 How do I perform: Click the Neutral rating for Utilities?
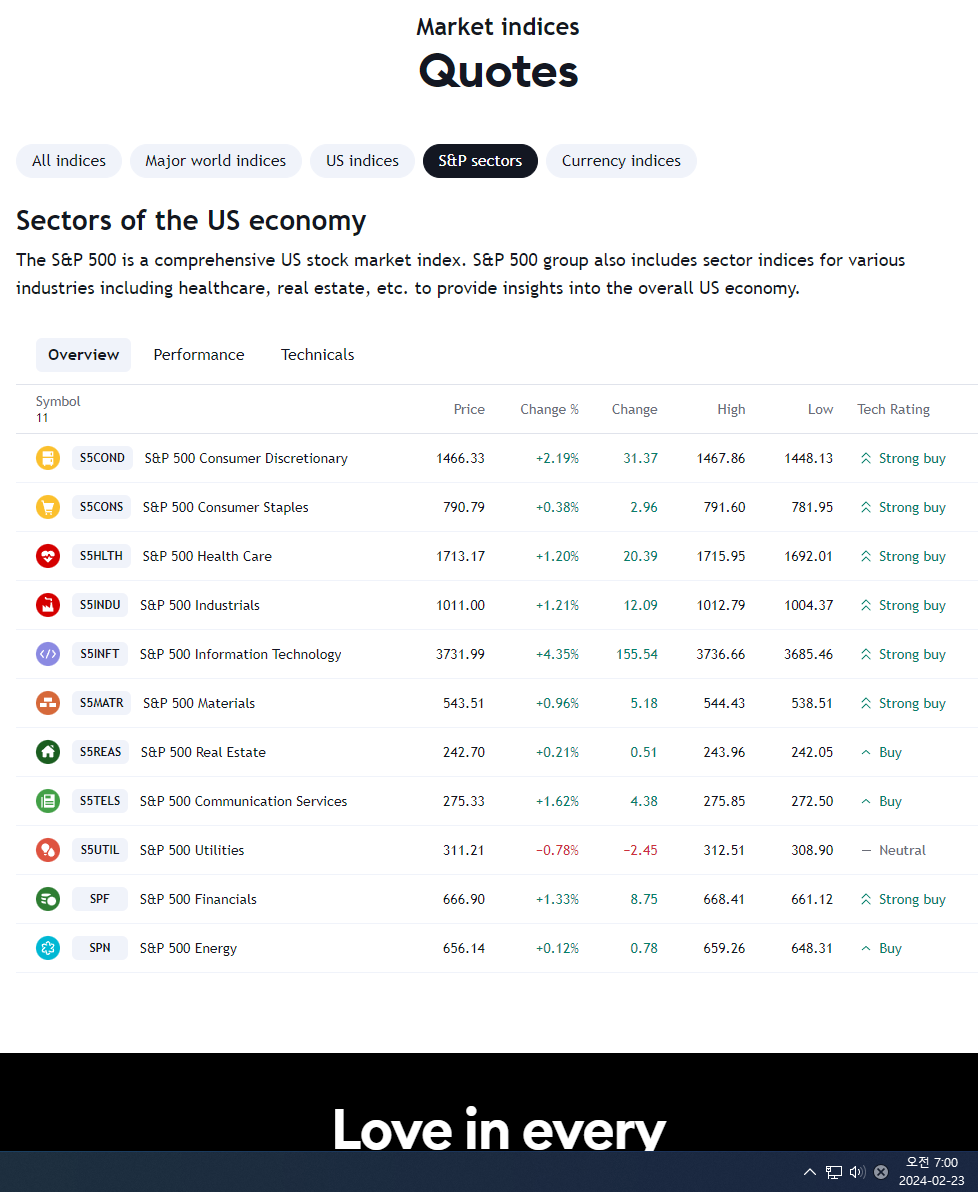[x=894, y=850]
